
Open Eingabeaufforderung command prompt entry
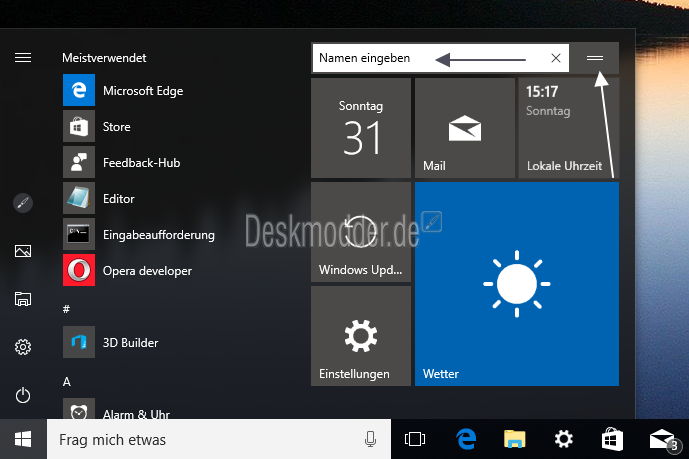point(139,235)
